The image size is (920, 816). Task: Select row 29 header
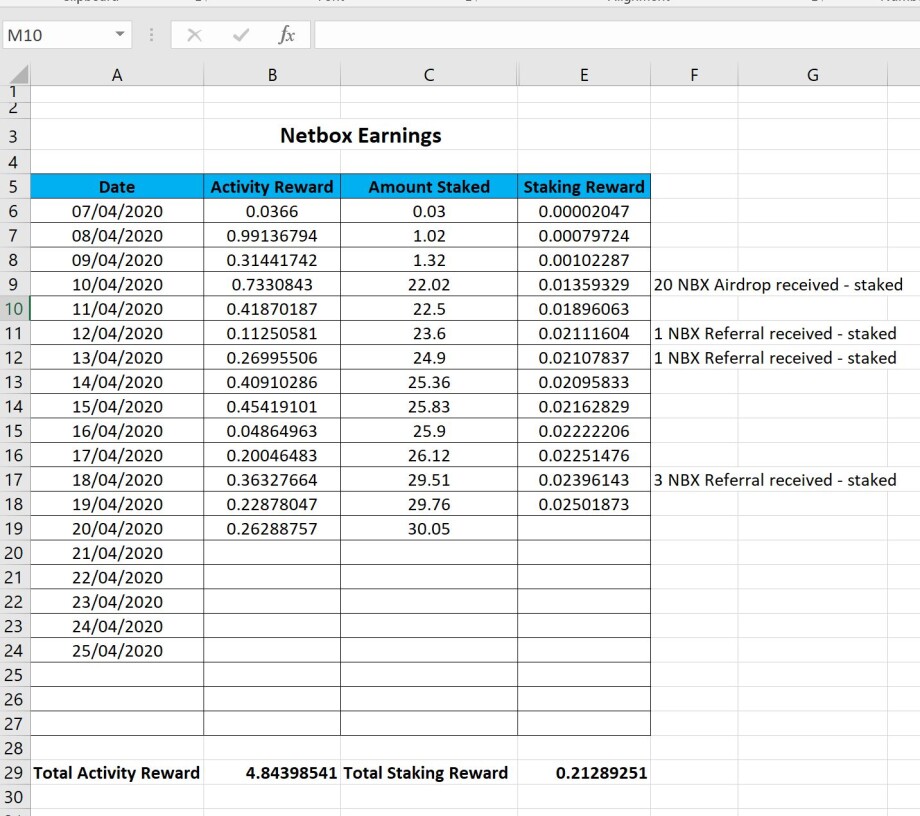tap(14, 773)
